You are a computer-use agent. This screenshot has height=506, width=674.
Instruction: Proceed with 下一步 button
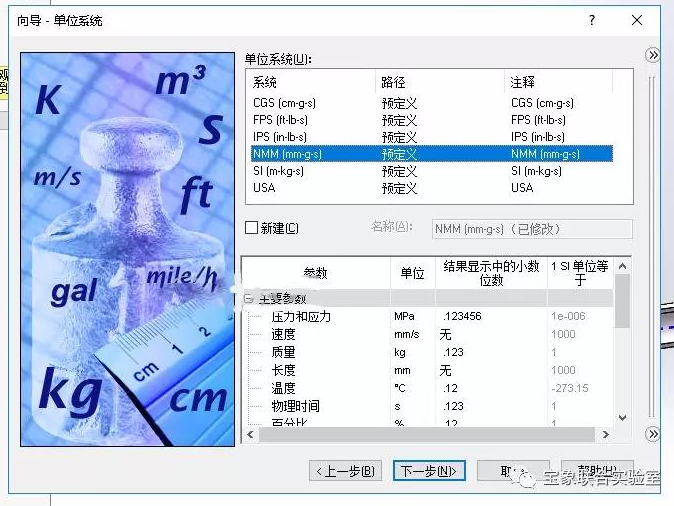pyautogui.click(x=429, y=471)
